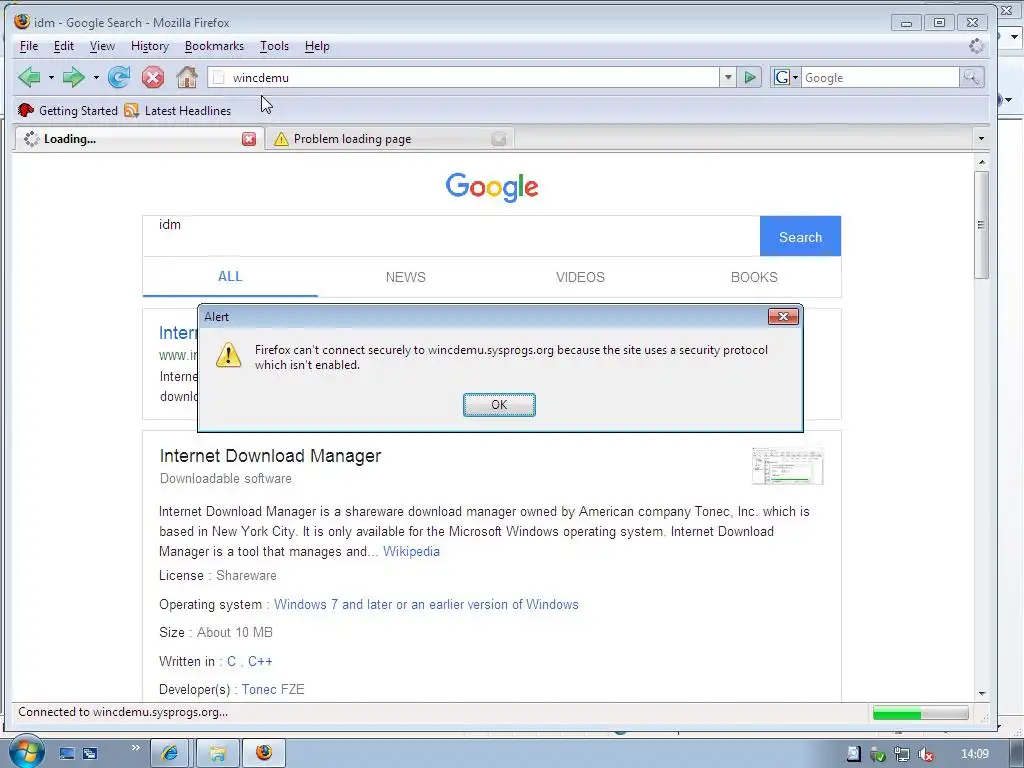Click the network tray icon
This screenshot has height=768, width=1024.
(901, 754)
